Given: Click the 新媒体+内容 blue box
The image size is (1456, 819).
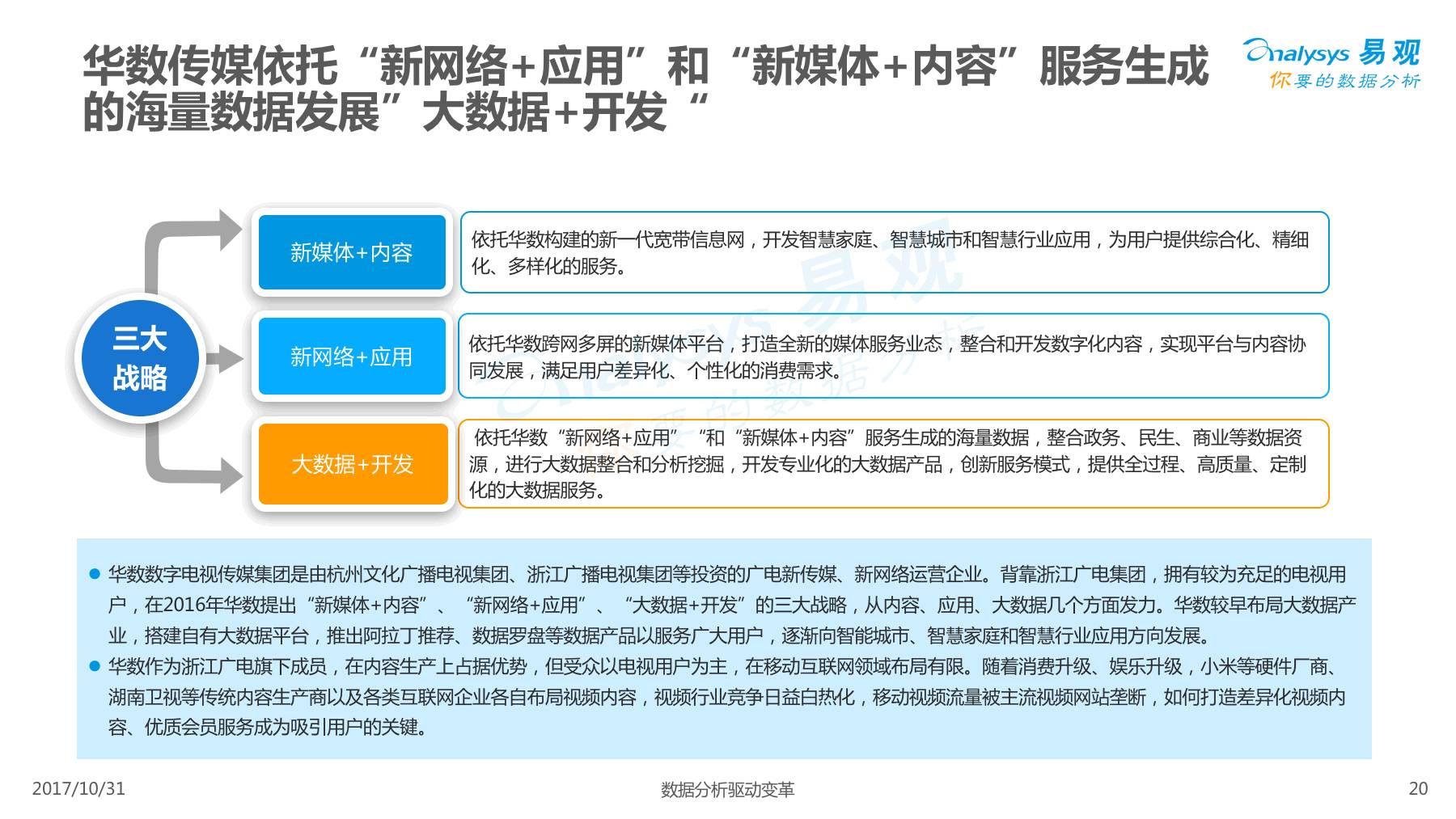Looking at the screenshot, I should pos(352,252).
